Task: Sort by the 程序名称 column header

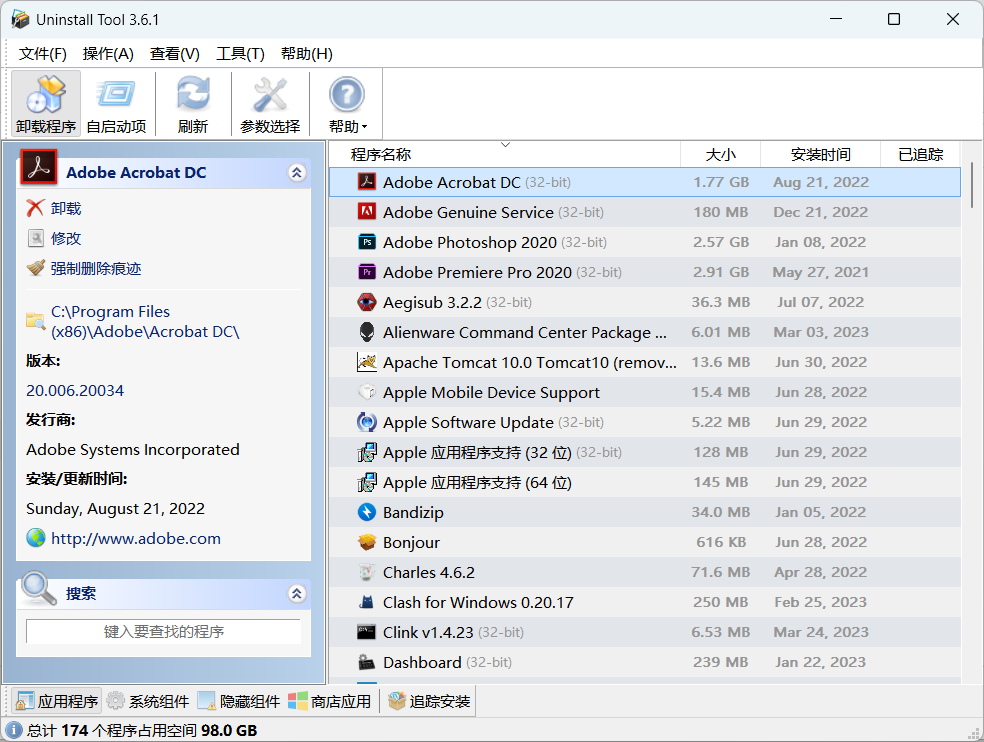Action: (x=505, y=154)
